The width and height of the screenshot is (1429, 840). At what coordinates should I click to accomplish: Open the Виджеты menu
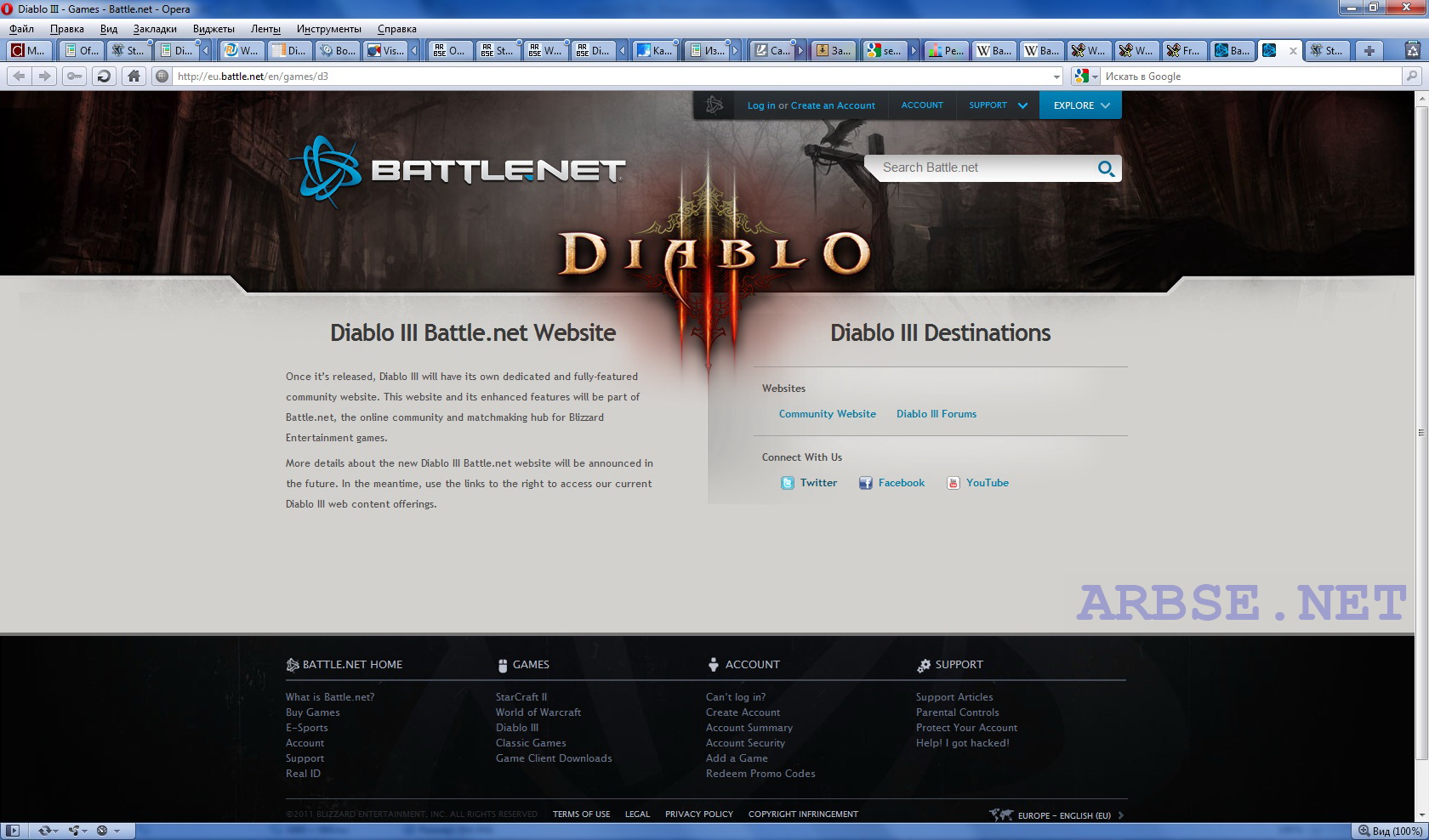coord(213,29)
